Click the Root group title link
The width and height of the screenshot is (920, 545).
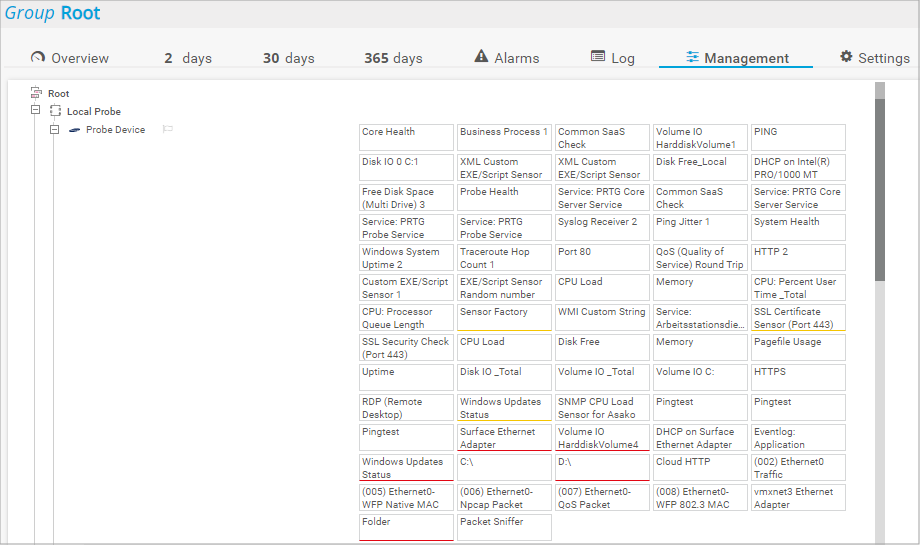(x=80, y=14)
